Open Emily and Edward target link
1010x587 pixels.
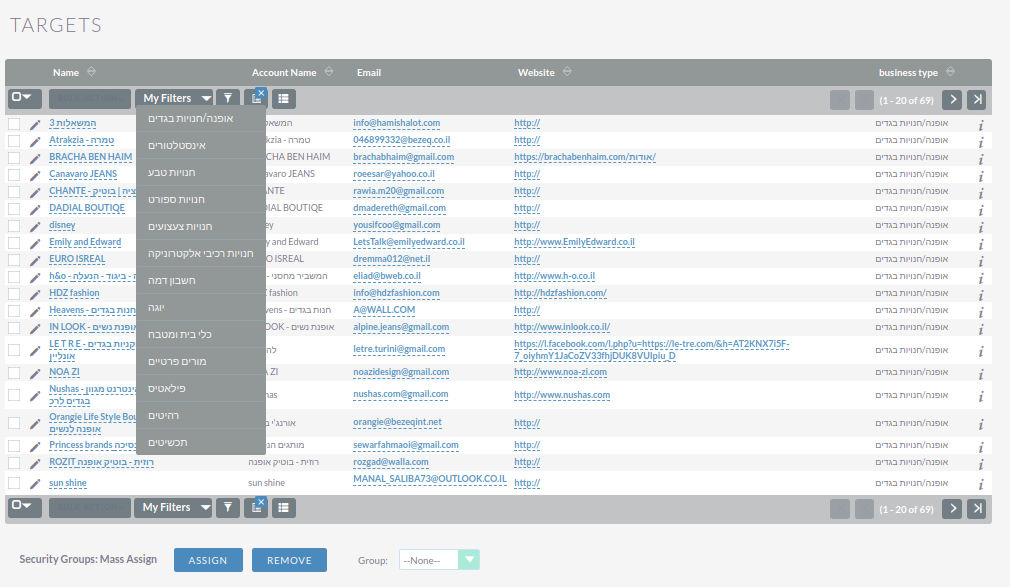pyautogui.click(x=85, y=242)
